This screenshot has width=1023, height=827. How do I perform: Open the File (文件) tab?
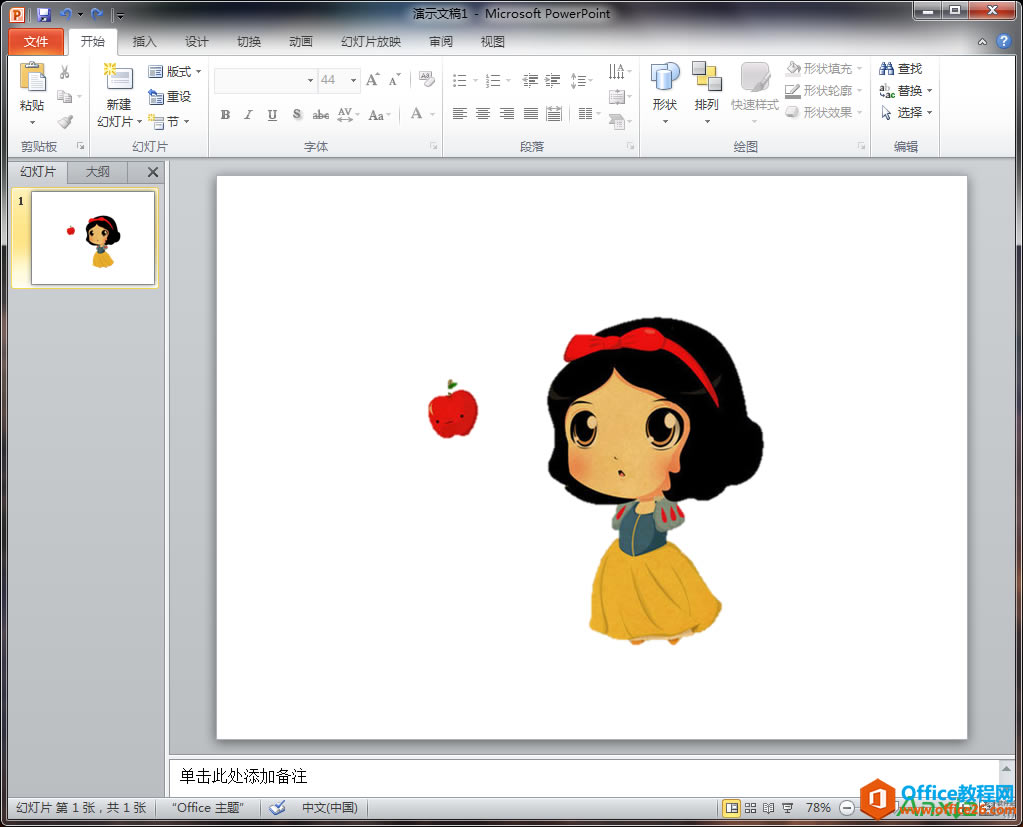click(36, 42)
